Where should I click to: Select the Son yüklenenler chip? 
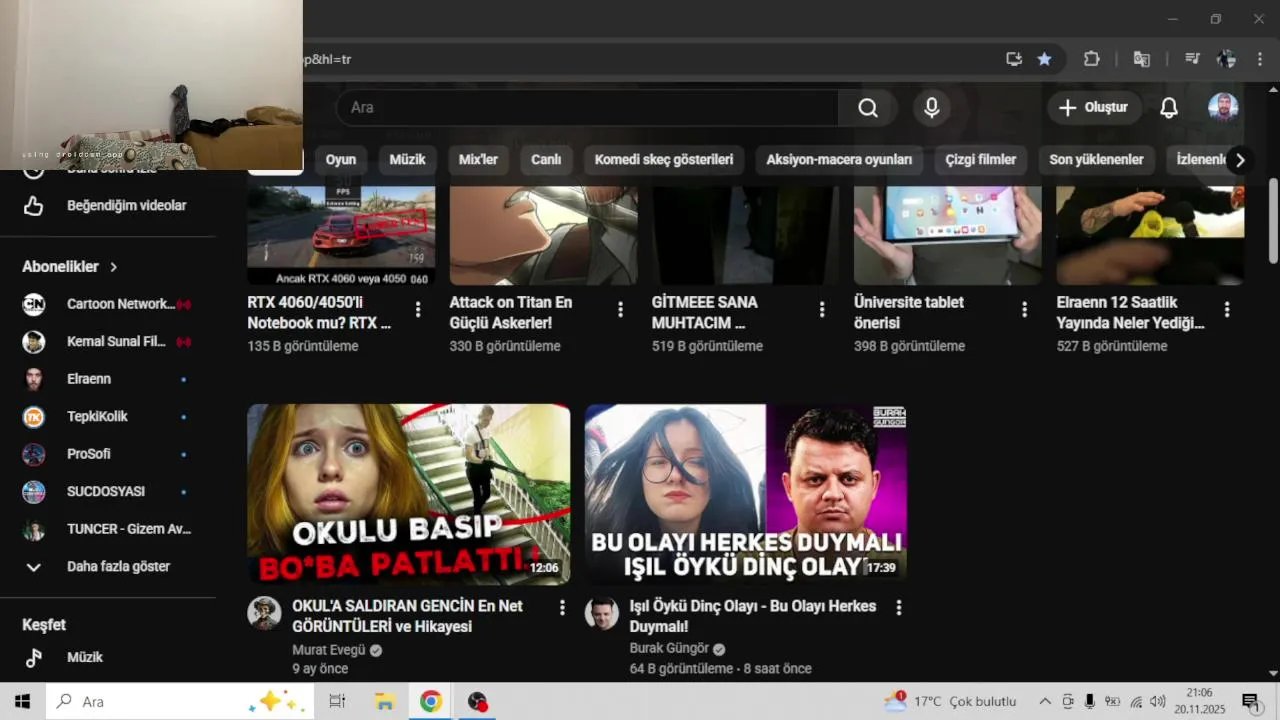coord(1096,160)
